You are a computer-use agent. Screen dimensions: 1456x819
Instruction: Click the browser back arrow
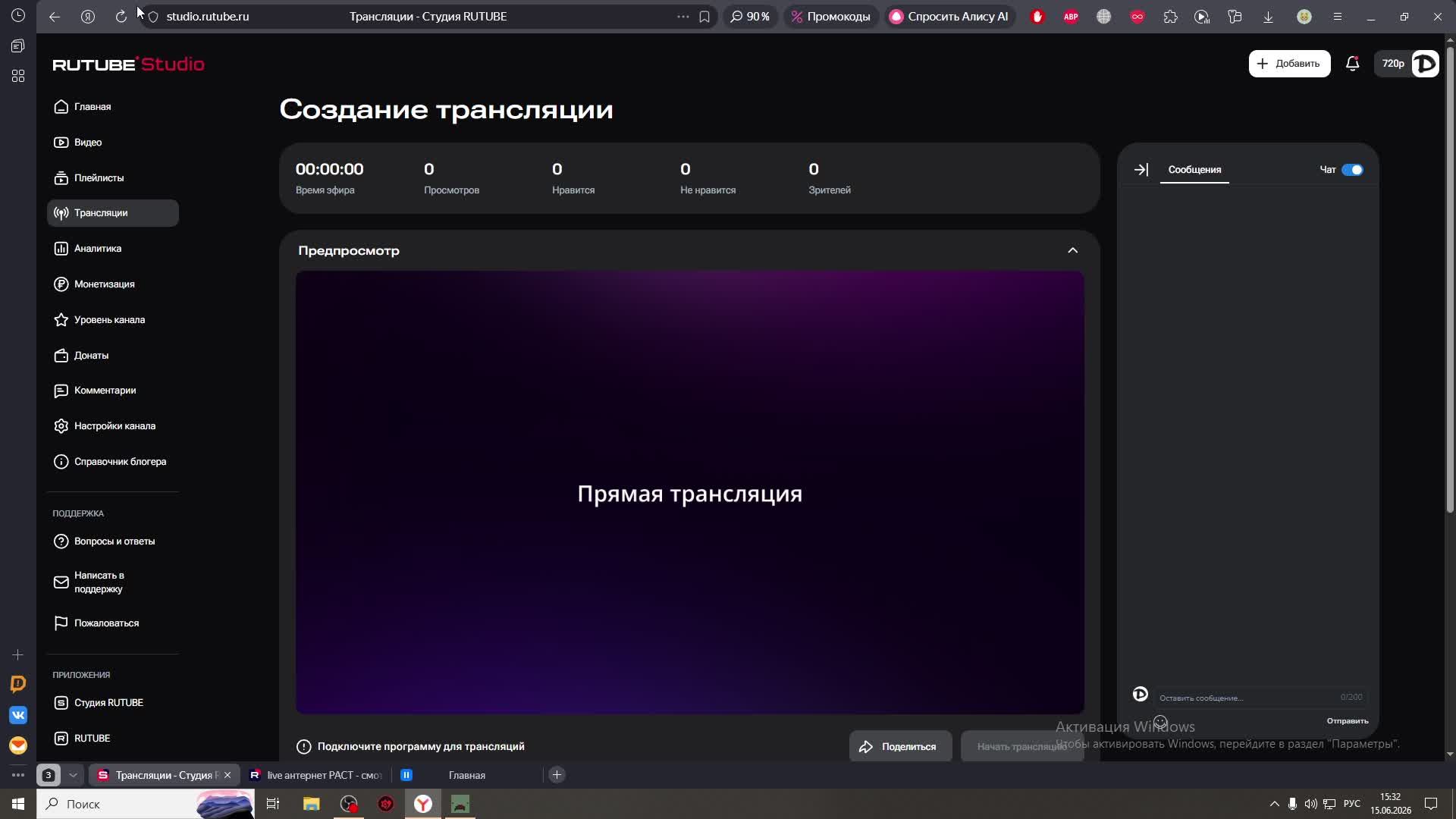point(55,17)
